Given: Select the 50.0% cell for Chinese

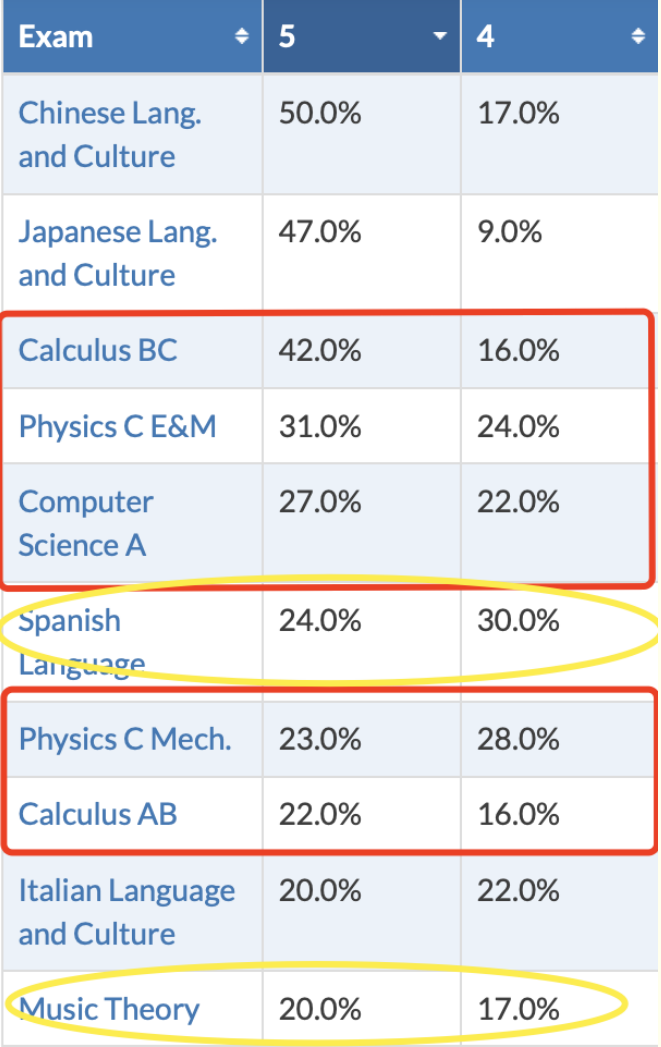Looking at the screenshot, I should (362, 134).
